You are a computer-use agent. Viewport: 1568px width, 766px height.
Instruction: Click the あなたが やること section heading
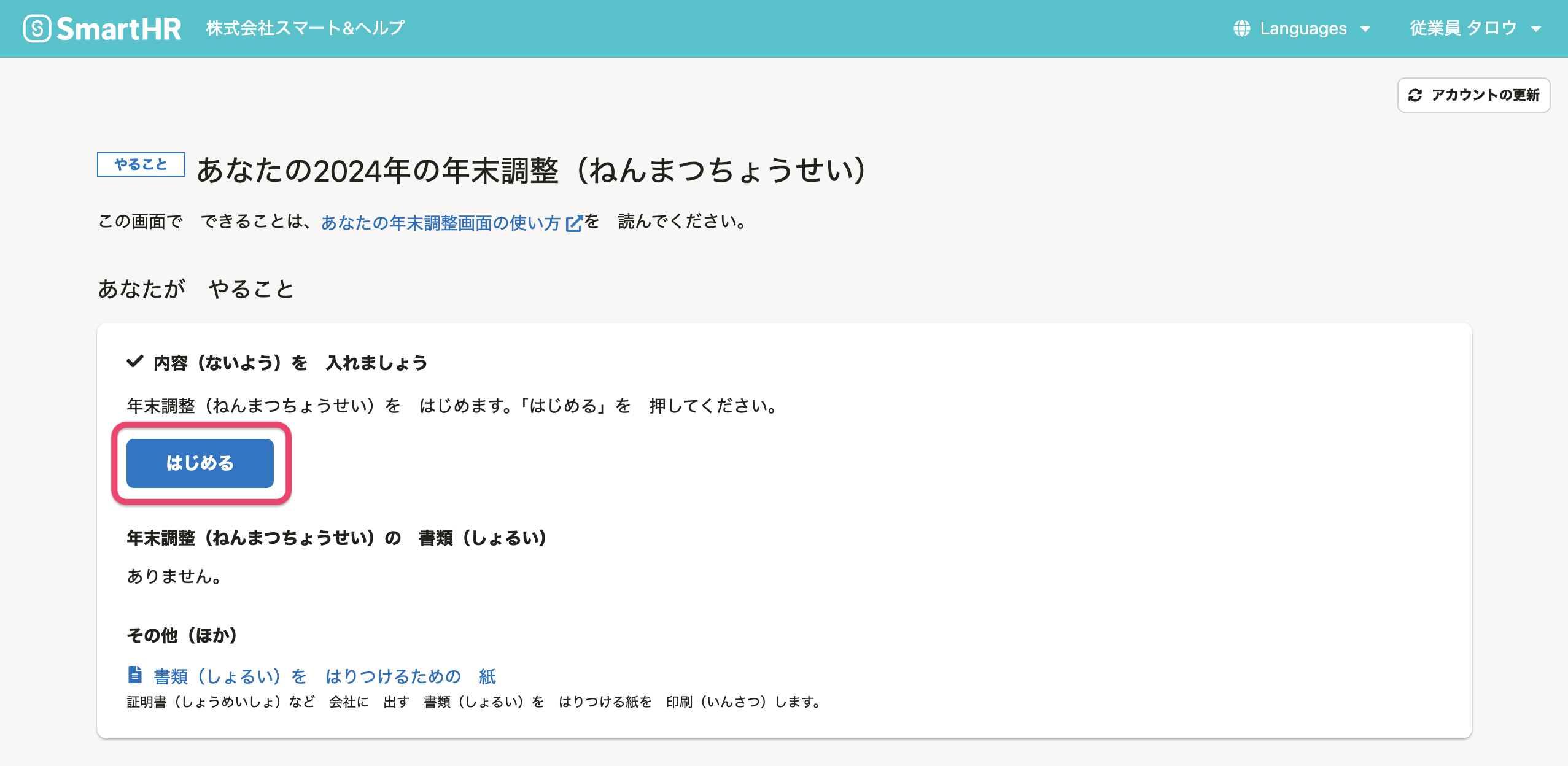[196, 288]
